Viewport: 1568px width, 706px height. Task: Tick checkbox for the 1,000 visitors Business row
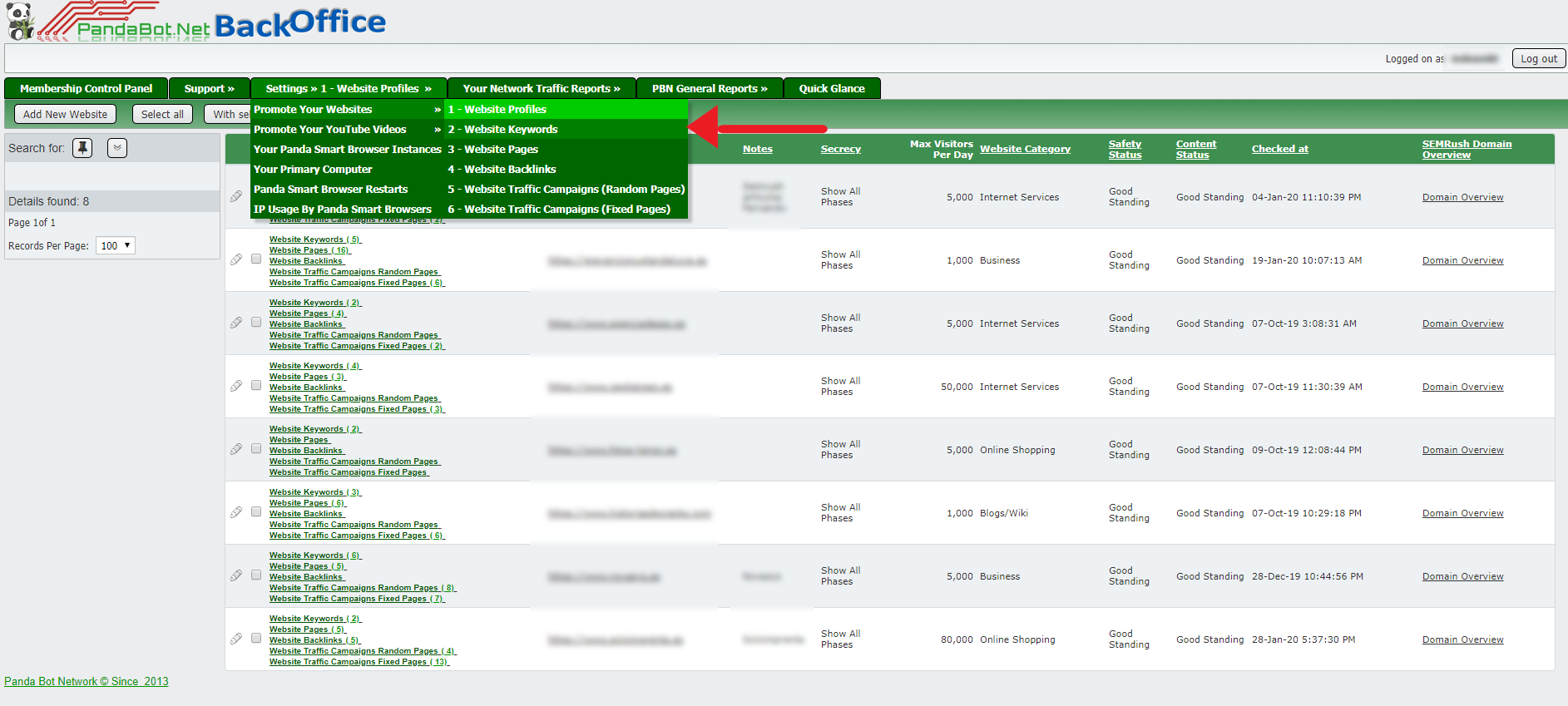(256, 259)
